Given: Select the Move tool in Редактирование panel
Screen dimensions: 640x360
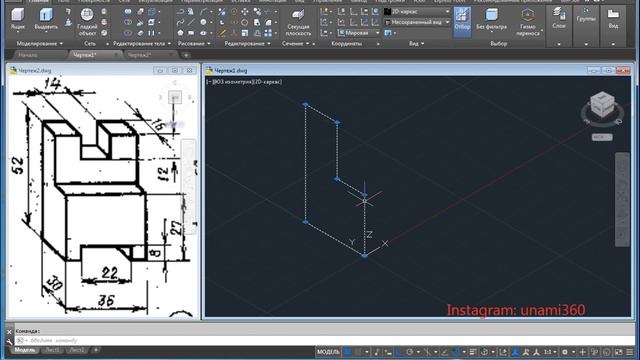Looking at the screenshot, I should (x=244, y=12).
